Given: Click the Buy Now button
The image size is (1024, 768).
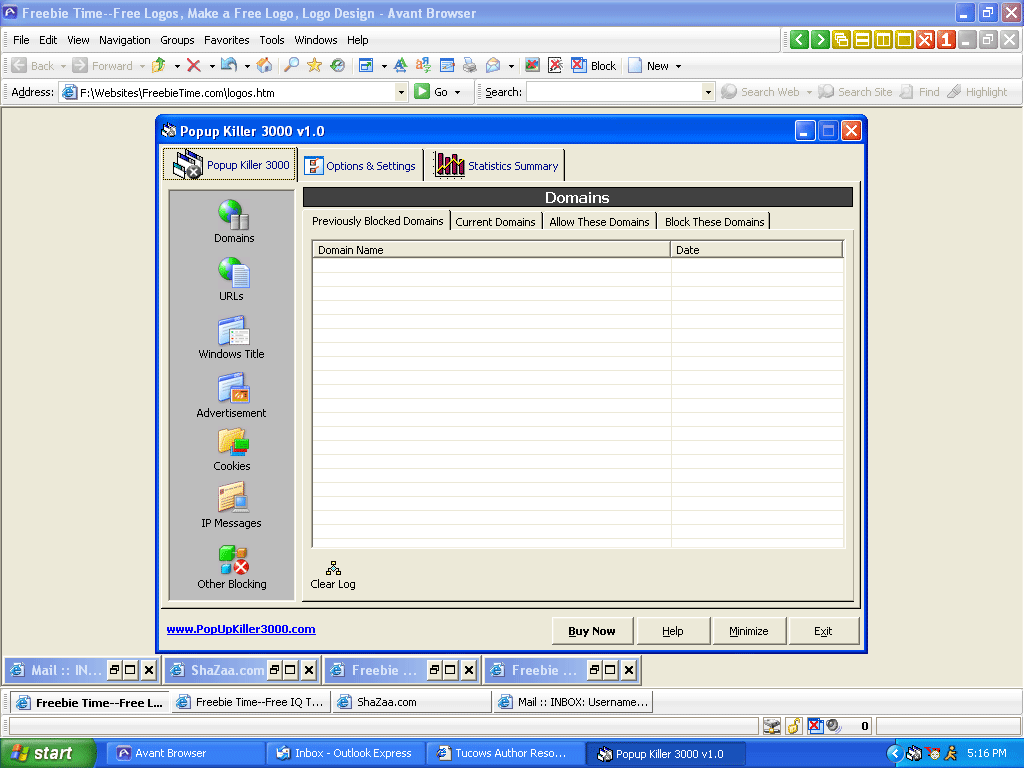Looking at the screenshot, I should click(x=592, y=631).
